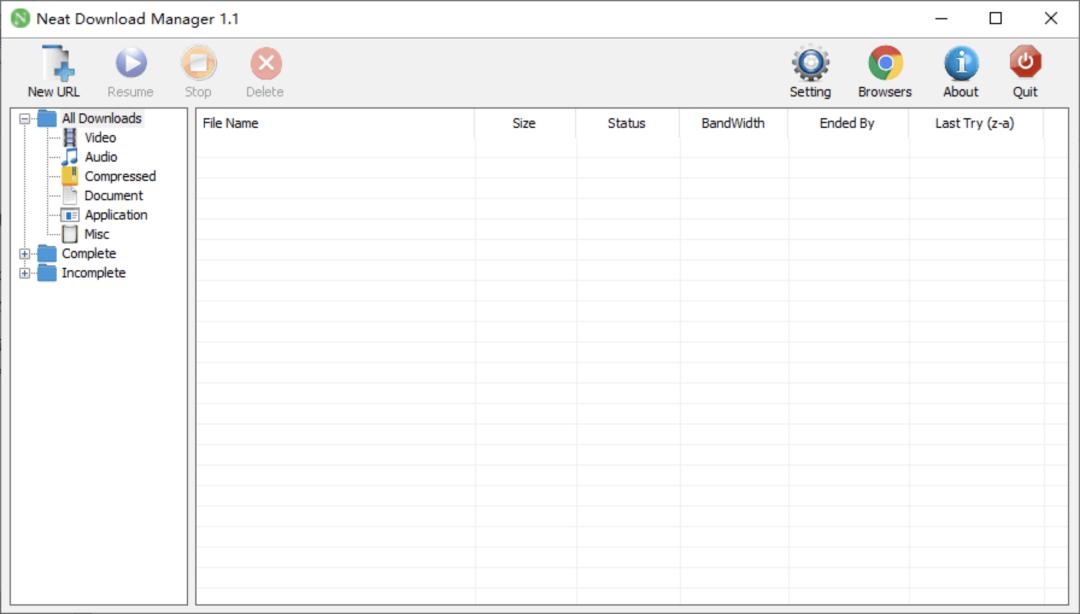
Task: Sort by BandWidth column header
Action: tap(733, 123)
